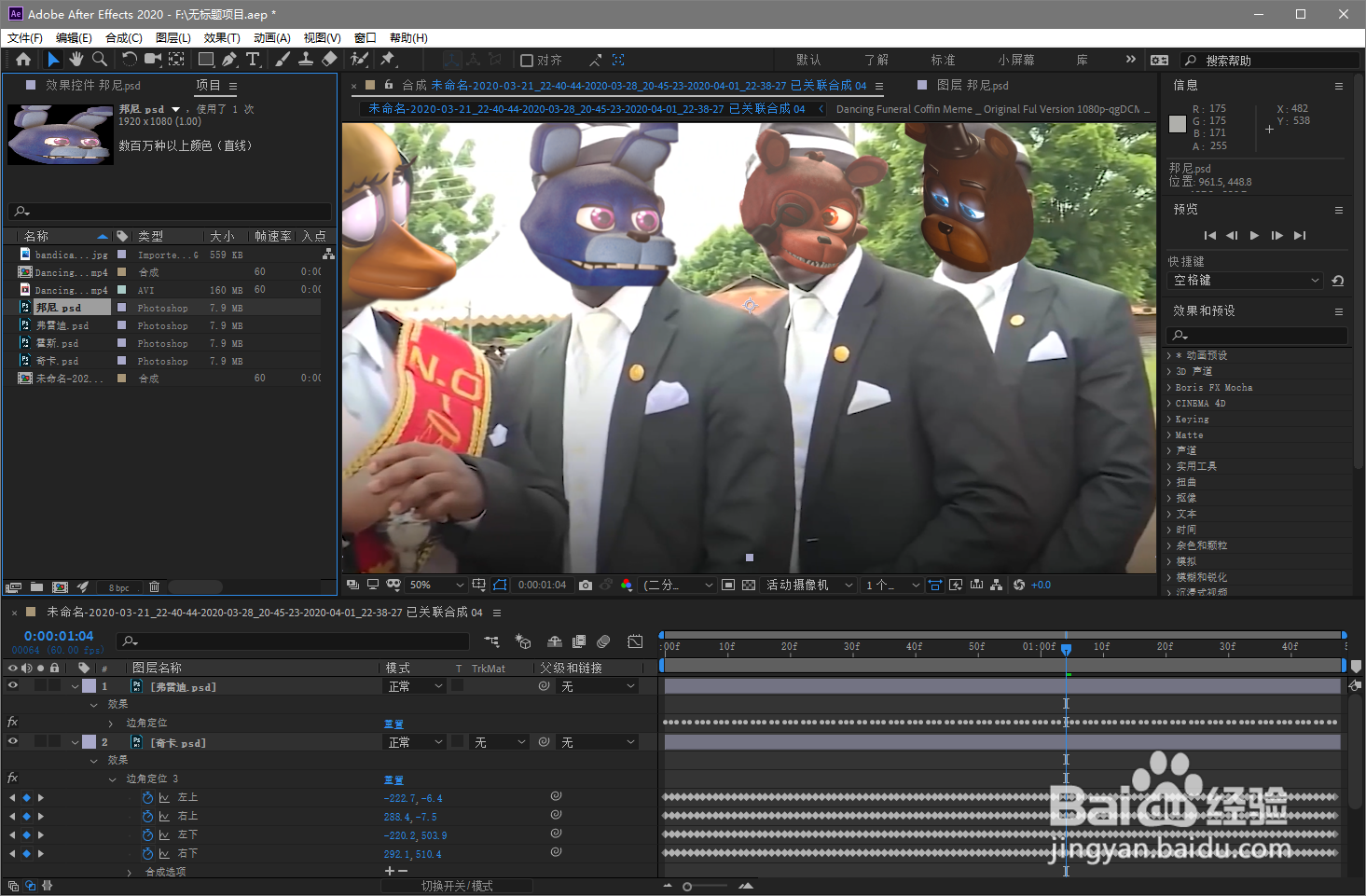The image size is (1366, 896).
Task: Toggle the fx switch for 边角定位 3
Action: pyautogui.click(x=13, y=778)
